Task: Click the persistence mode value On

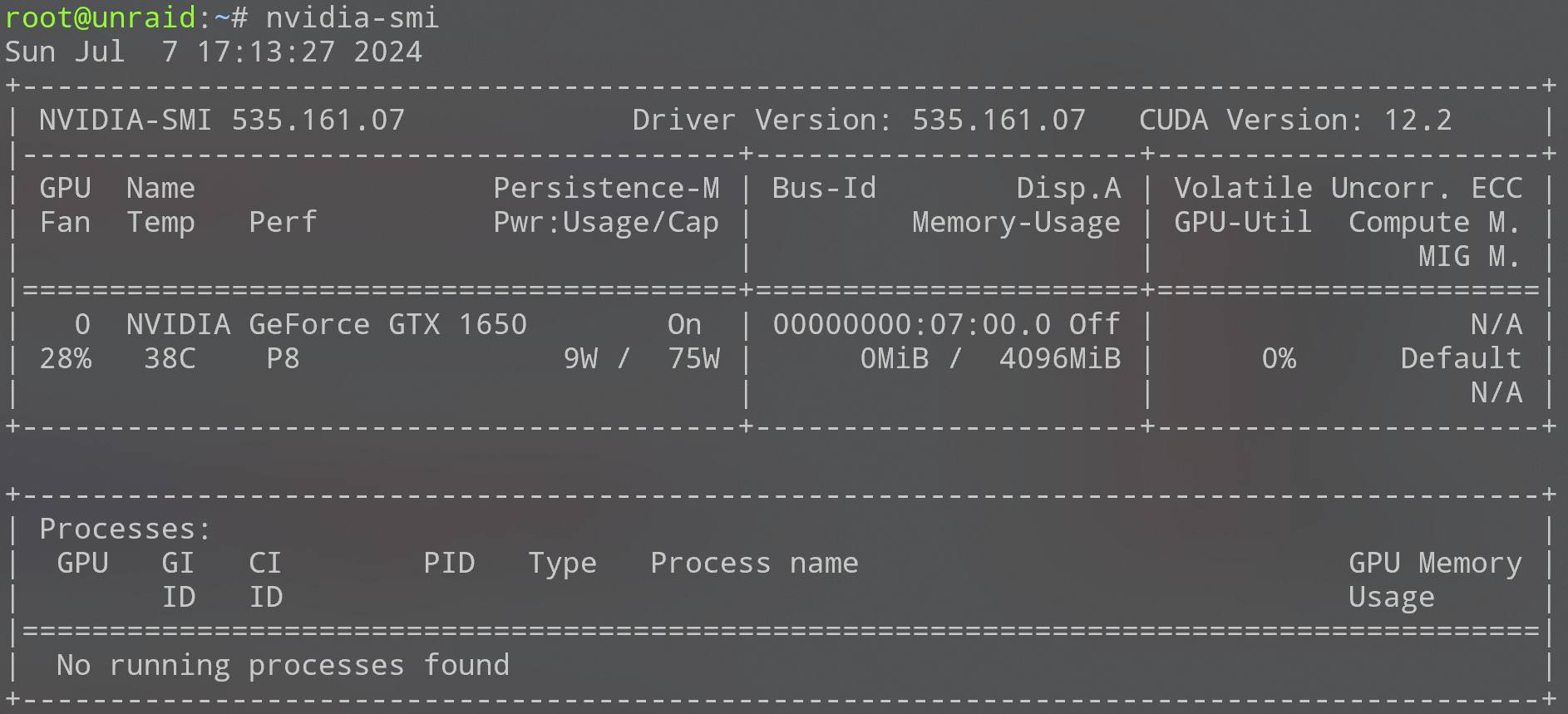Action: click(684, 324)
